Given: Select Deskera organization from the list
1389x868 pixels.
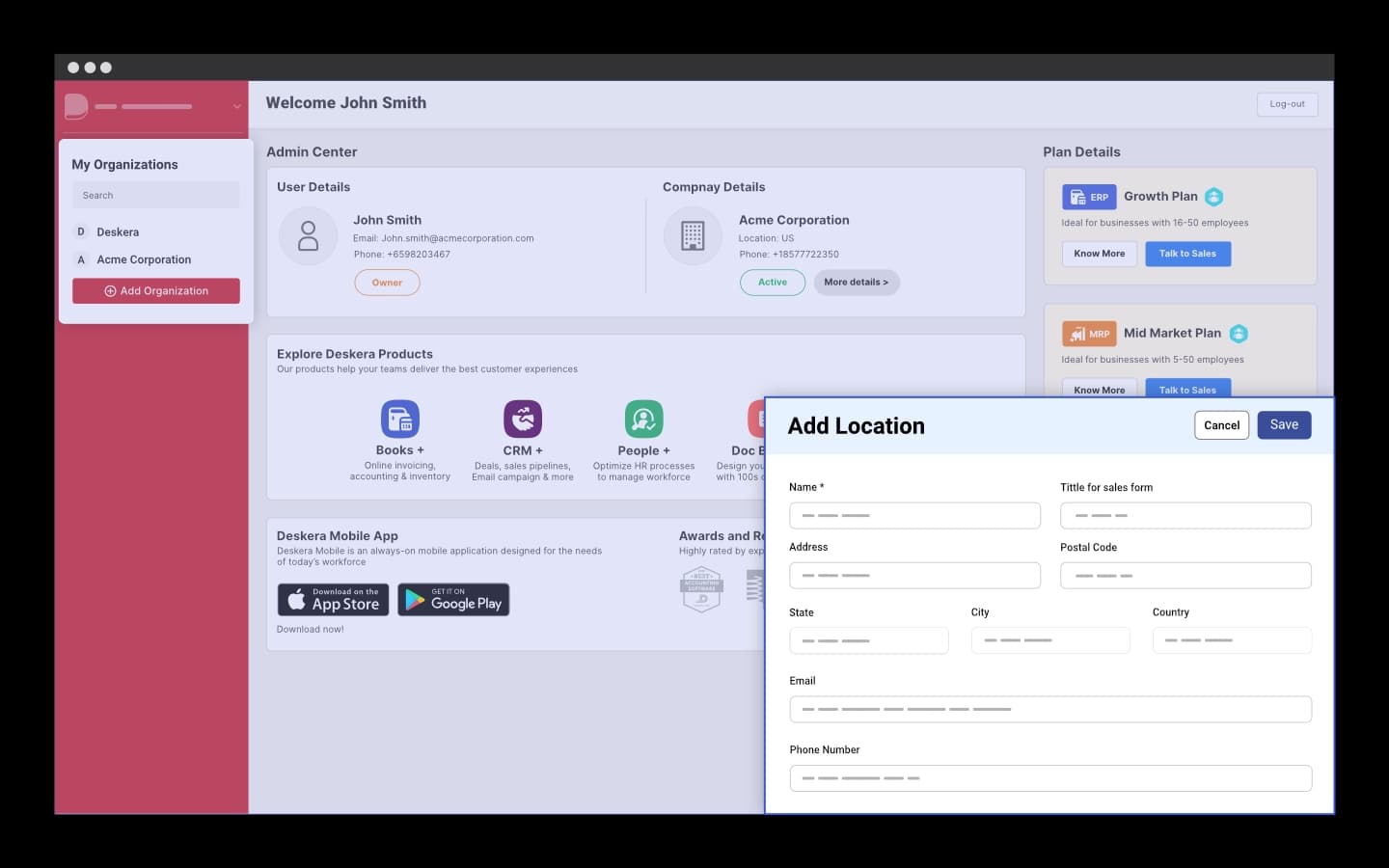Looking at the screenshot, I should [118, 232].
